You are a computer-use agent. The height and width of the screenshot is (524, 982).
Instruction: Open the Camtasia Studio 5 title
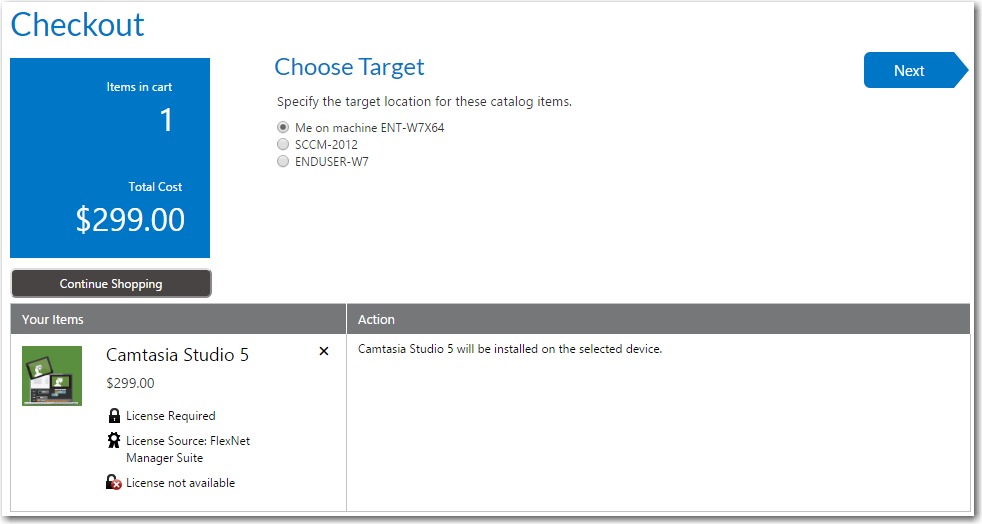point(177,355)
